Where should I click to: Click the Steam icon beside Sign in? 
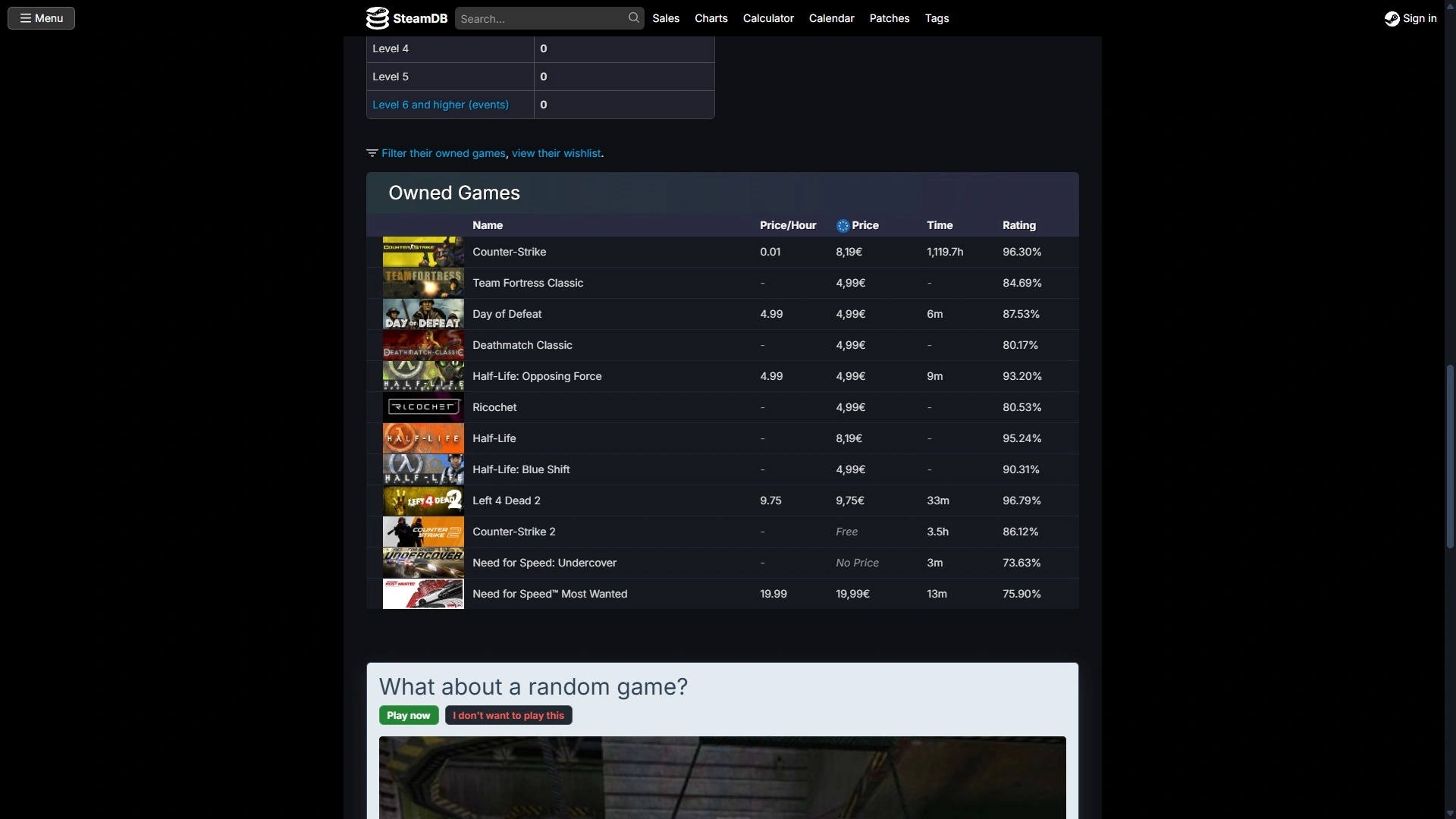[1392, 19]
